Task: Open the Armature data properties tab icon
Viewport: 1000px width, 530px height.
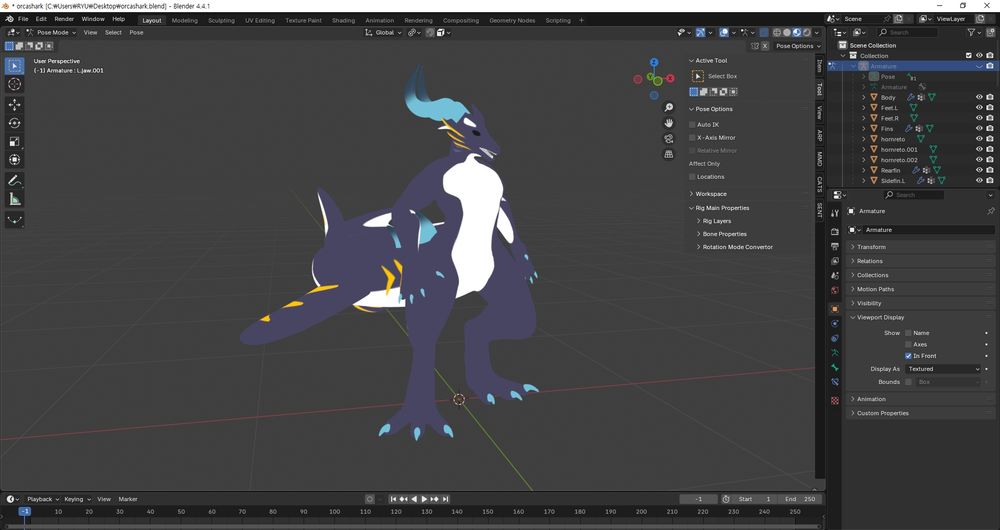Action: [835, 353]
